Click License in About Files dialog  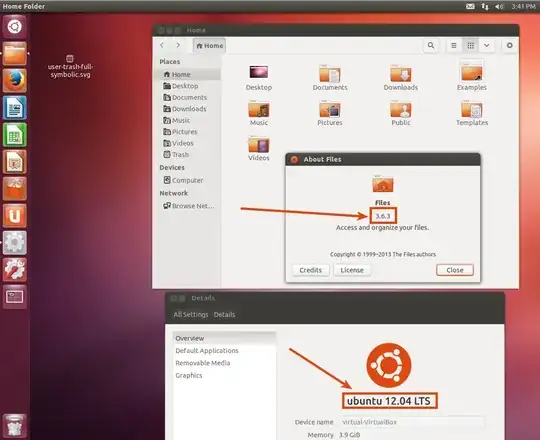[x=352, y=270]
